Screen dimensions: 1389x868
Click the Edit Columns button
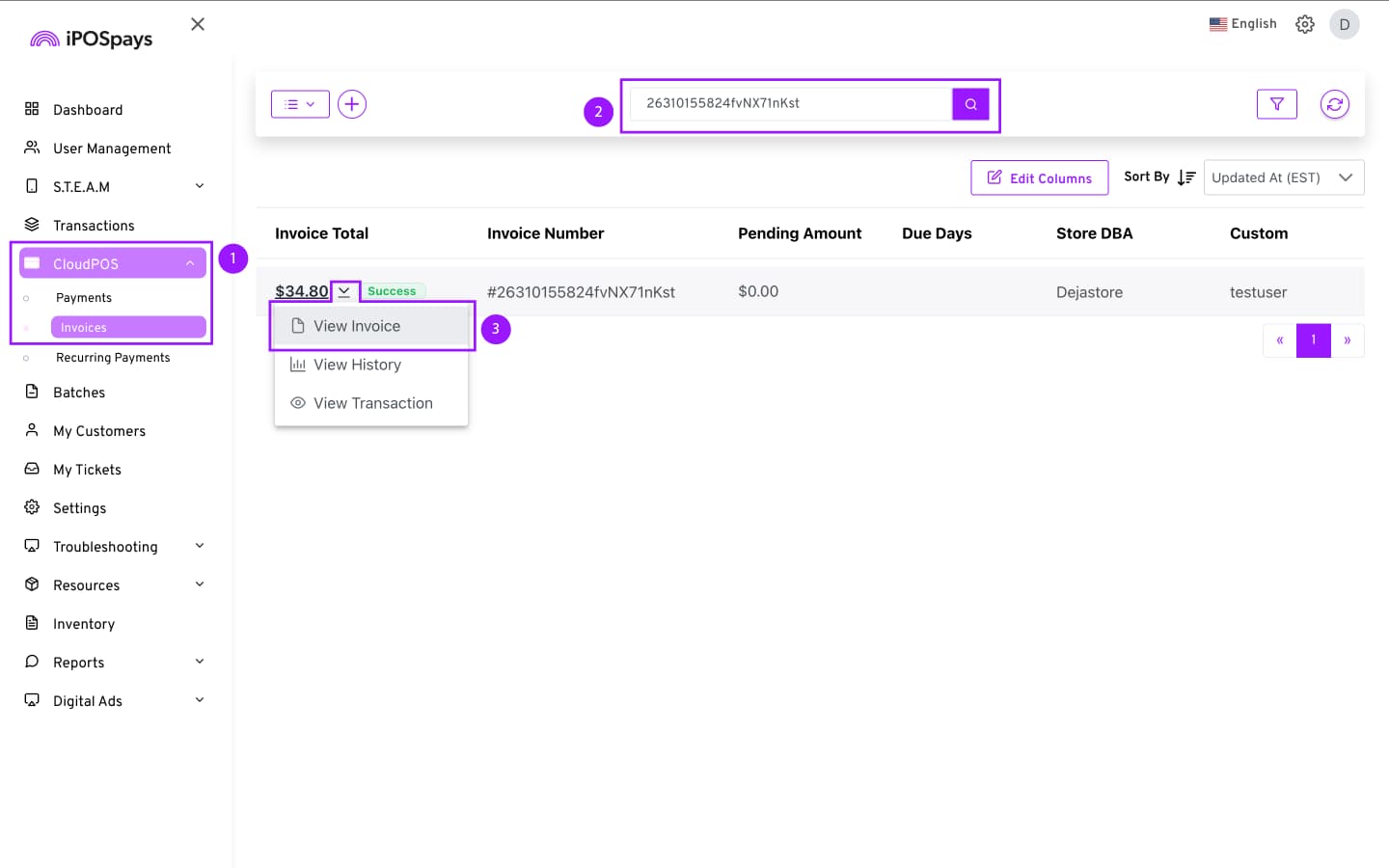[1039, 177]
